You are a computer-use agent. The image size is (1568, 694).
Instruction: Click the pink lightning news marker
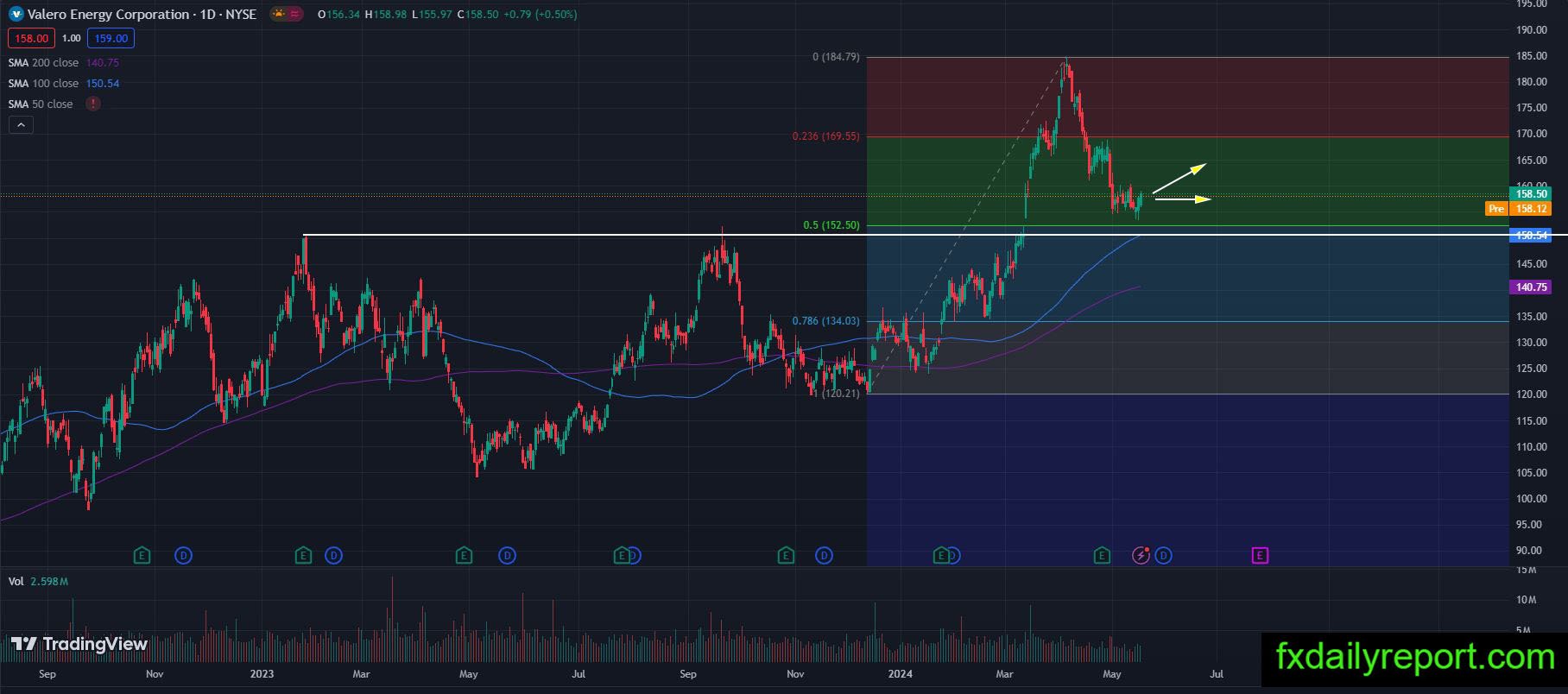click(1141, 556)
